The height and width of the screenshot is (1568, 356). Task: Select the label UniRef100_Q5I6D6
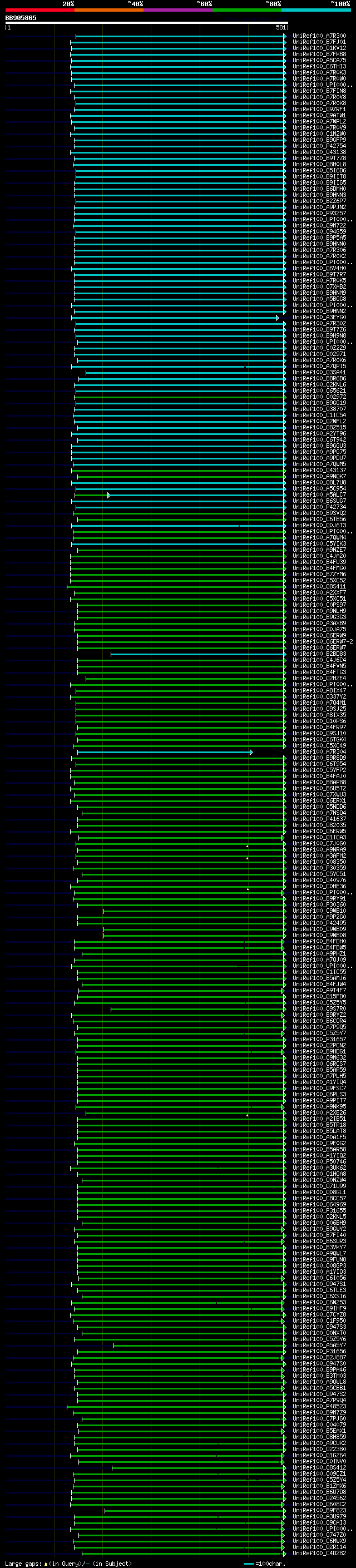[x=319, y=170]
